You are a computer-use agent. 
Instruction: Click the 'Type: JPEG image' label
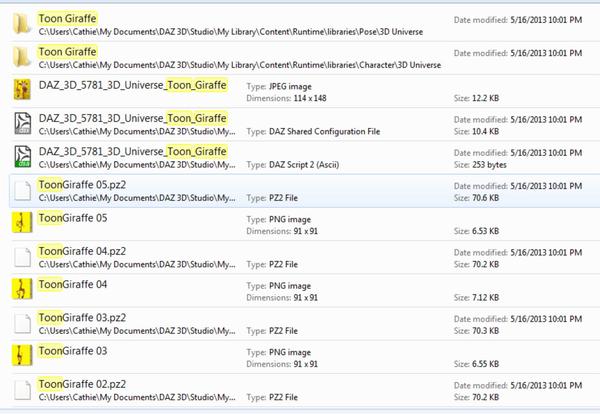(279, 87)
